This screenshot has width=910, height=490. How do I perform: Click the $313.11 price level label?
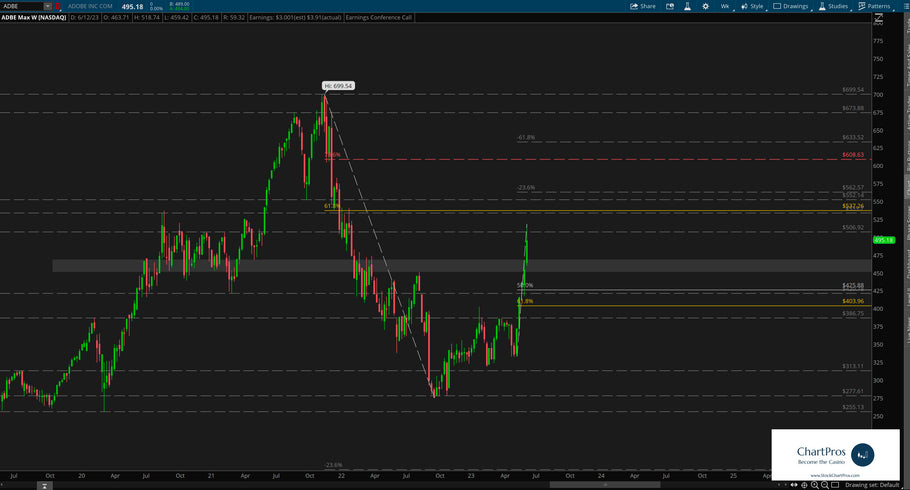[x=853, y=366]
